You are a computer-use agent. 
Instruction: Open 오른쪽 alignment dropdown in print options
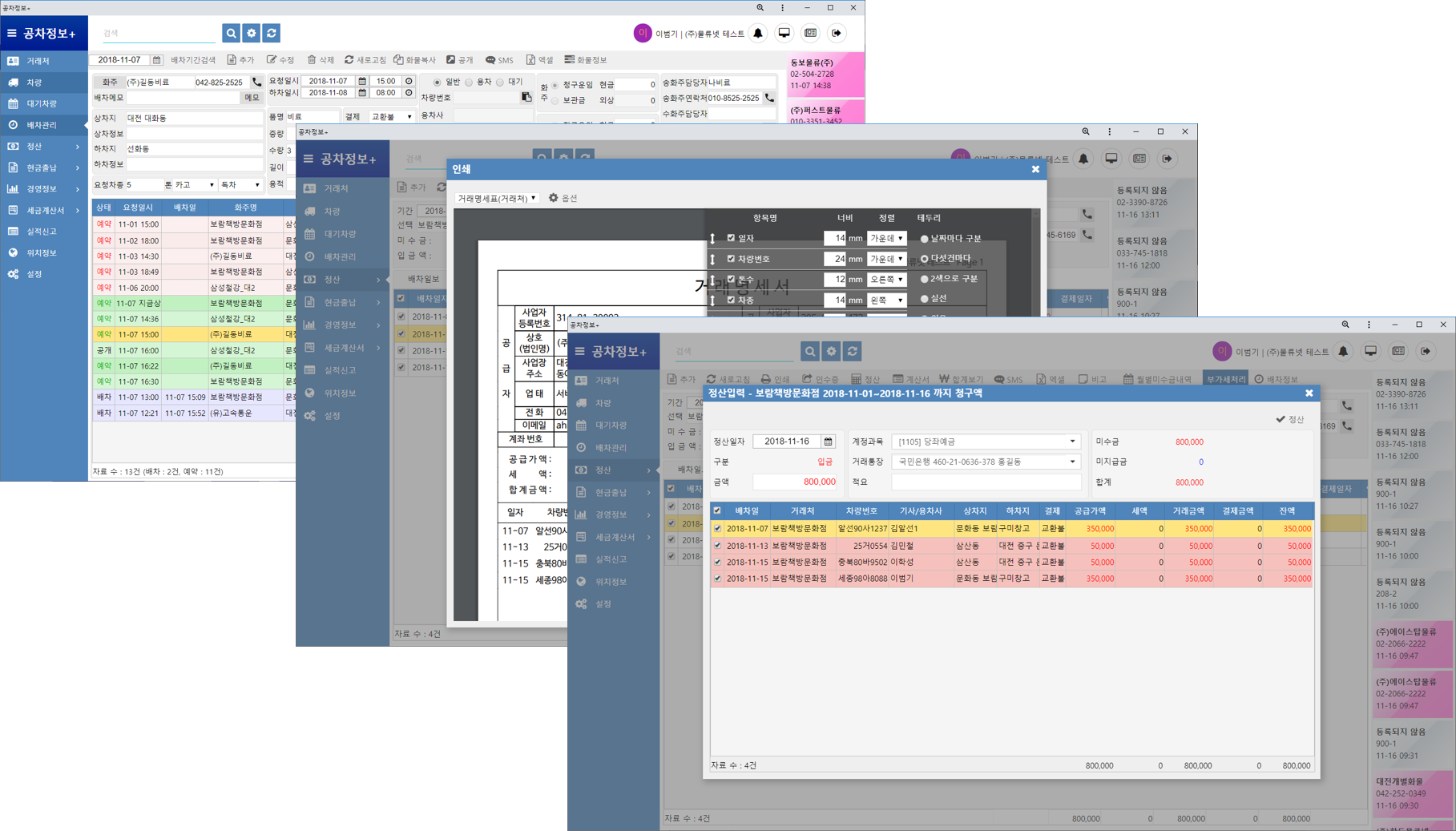coord(887,279)
